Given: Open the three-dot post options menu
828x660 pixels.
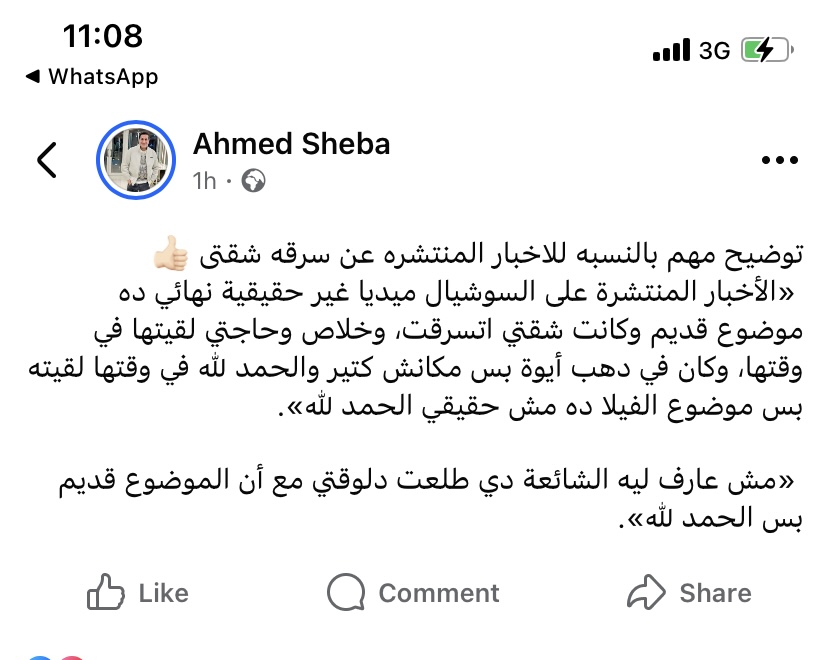Looking at the screenshot, I should [779, 159].
